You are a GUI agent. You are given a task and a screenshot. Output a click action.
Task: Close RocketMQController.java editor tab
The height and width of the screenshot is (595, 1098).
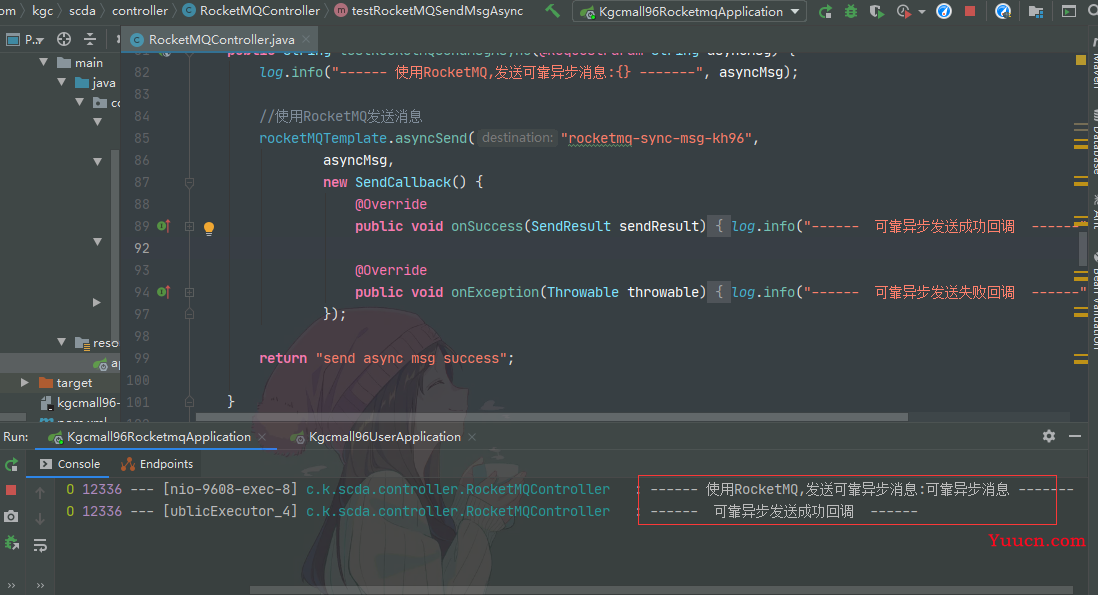(307, 40)
